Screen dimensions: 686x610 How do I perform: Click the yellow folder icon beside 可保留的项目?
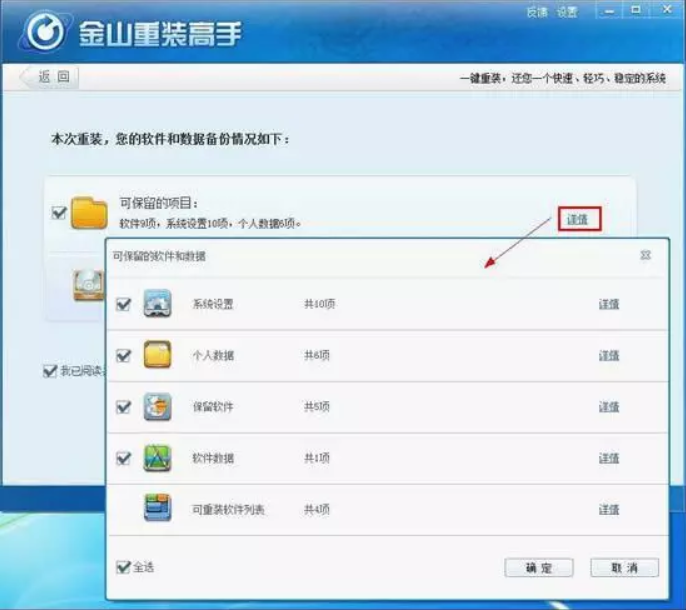(x=89, y=212)
